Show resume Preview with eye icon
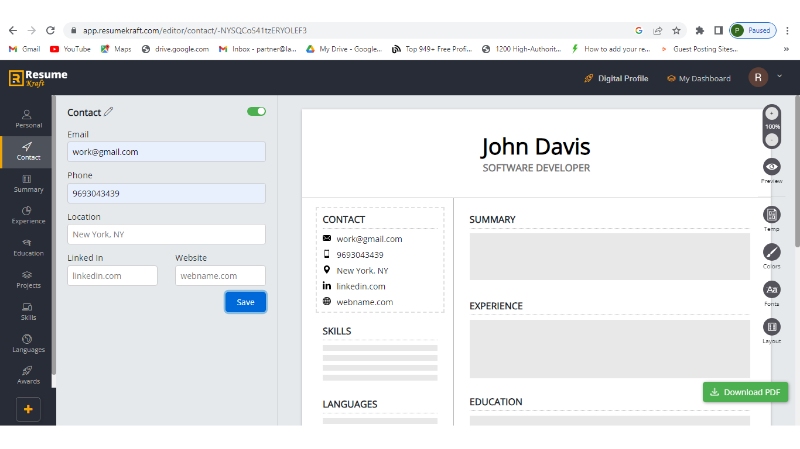The width and height of the screenshot is (800, 449). pos(771,167)
